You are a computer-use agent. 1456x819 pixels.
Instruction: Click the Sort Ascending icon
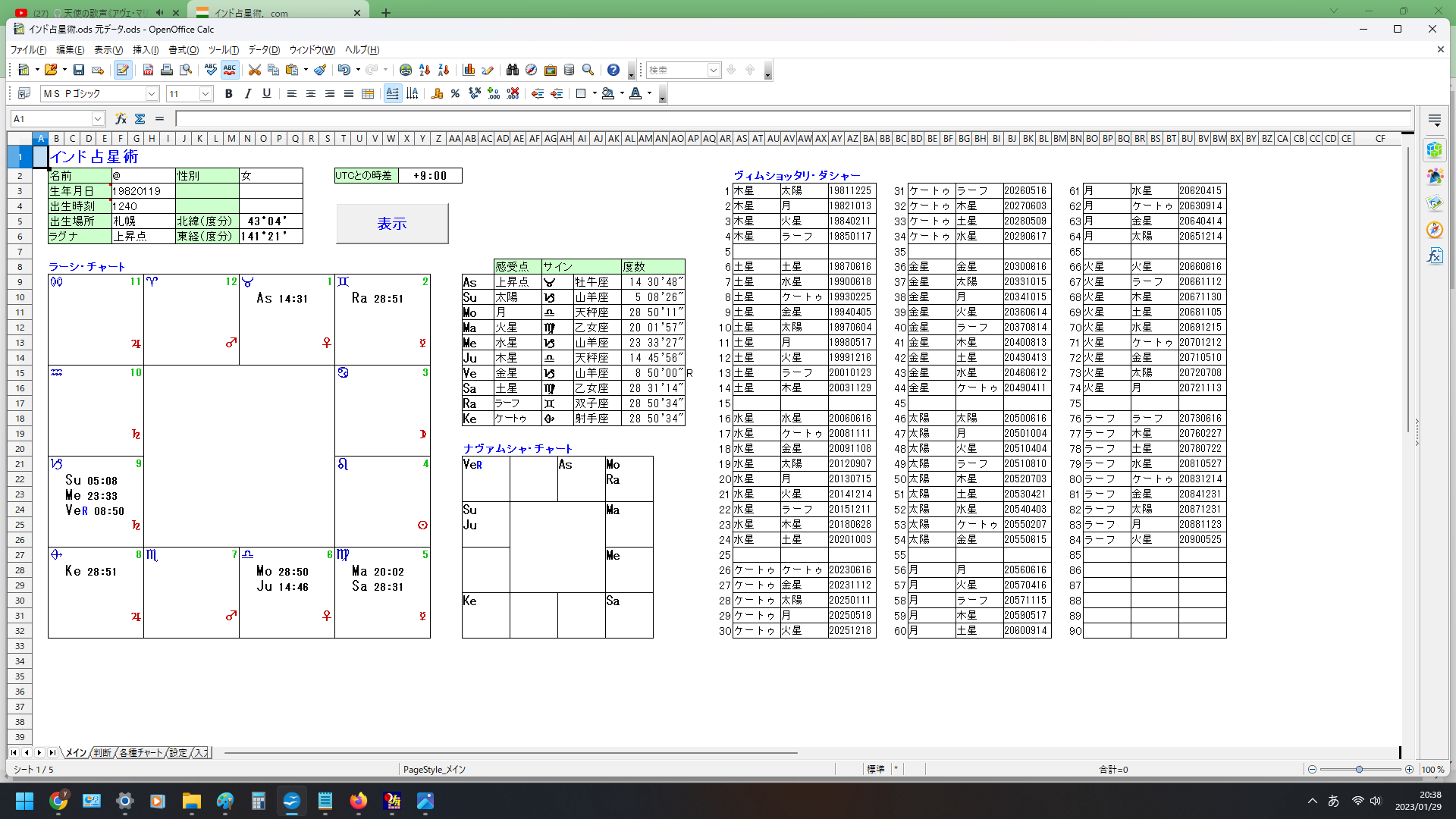pyautogui.click(x=425, y=70)
